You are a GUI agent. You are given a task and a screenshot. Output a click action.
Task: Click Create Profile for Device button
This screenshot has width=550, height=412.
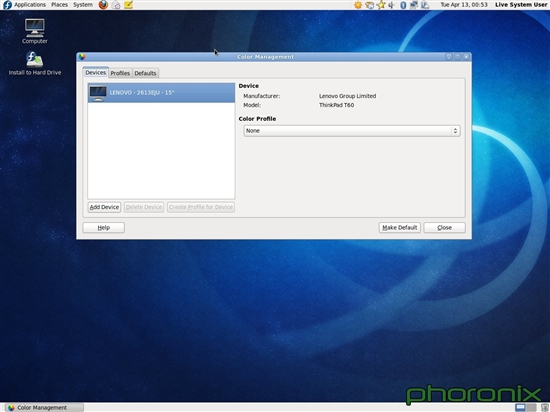pos(201,207)
